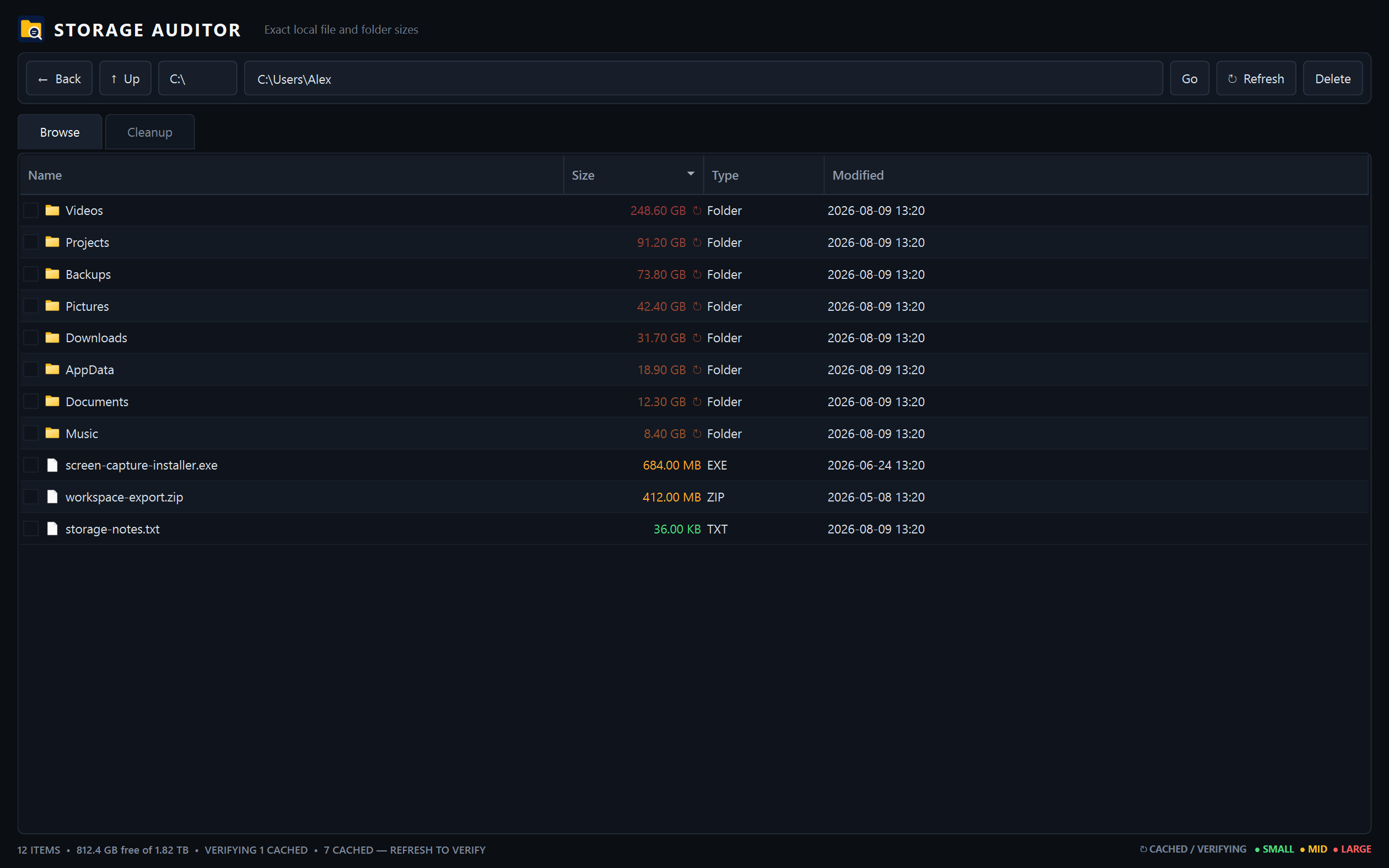Click the cached refresh icon beside 248.60 GB
This screenshot has height=868, width=1389.
tap(697, 211)
